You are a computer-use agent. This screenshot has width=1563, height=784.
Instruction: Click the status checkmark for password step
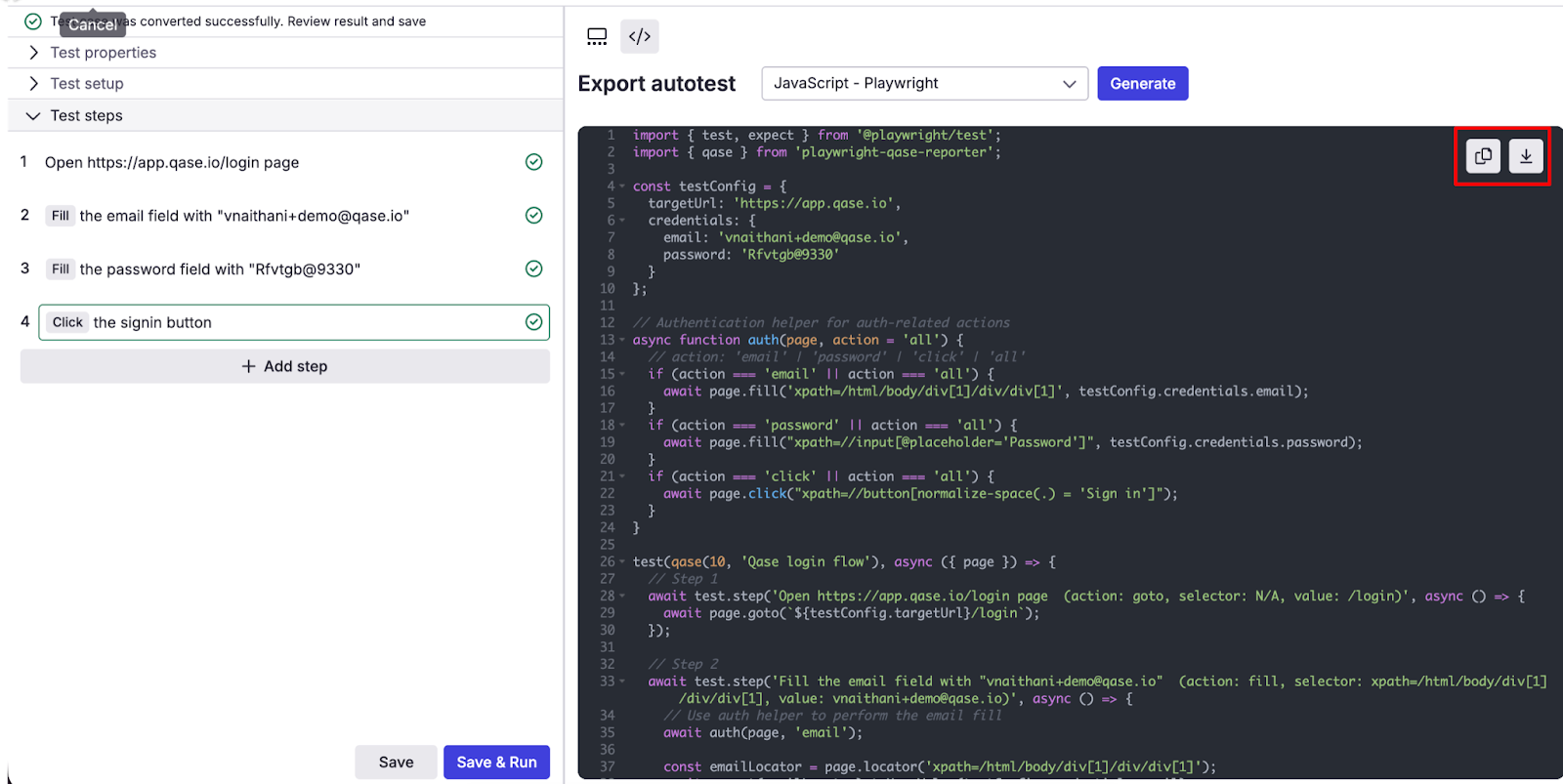coord(533,268)
